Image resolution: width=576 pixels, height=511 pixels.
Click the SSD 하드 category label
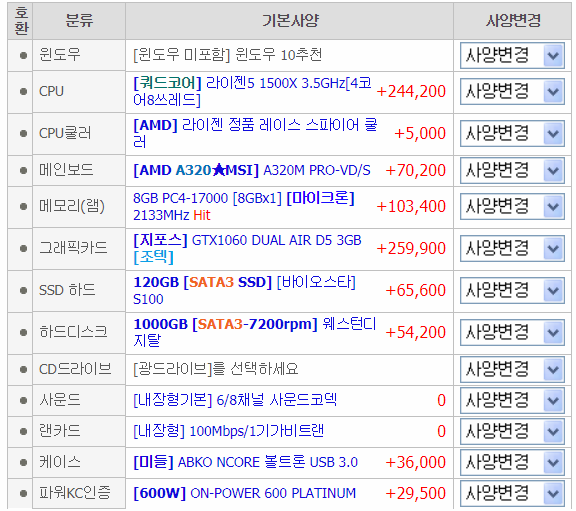click(67, 290)
